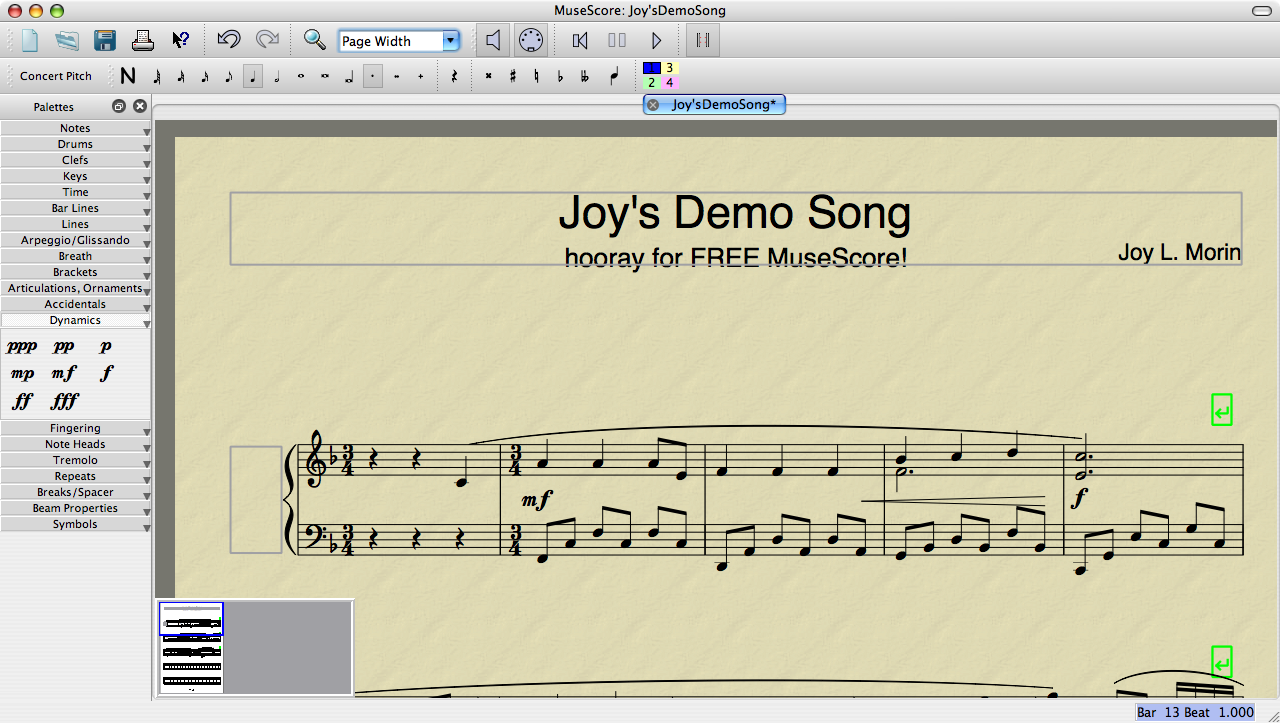Expand the Clefs palette

click(x=75, y=160)
